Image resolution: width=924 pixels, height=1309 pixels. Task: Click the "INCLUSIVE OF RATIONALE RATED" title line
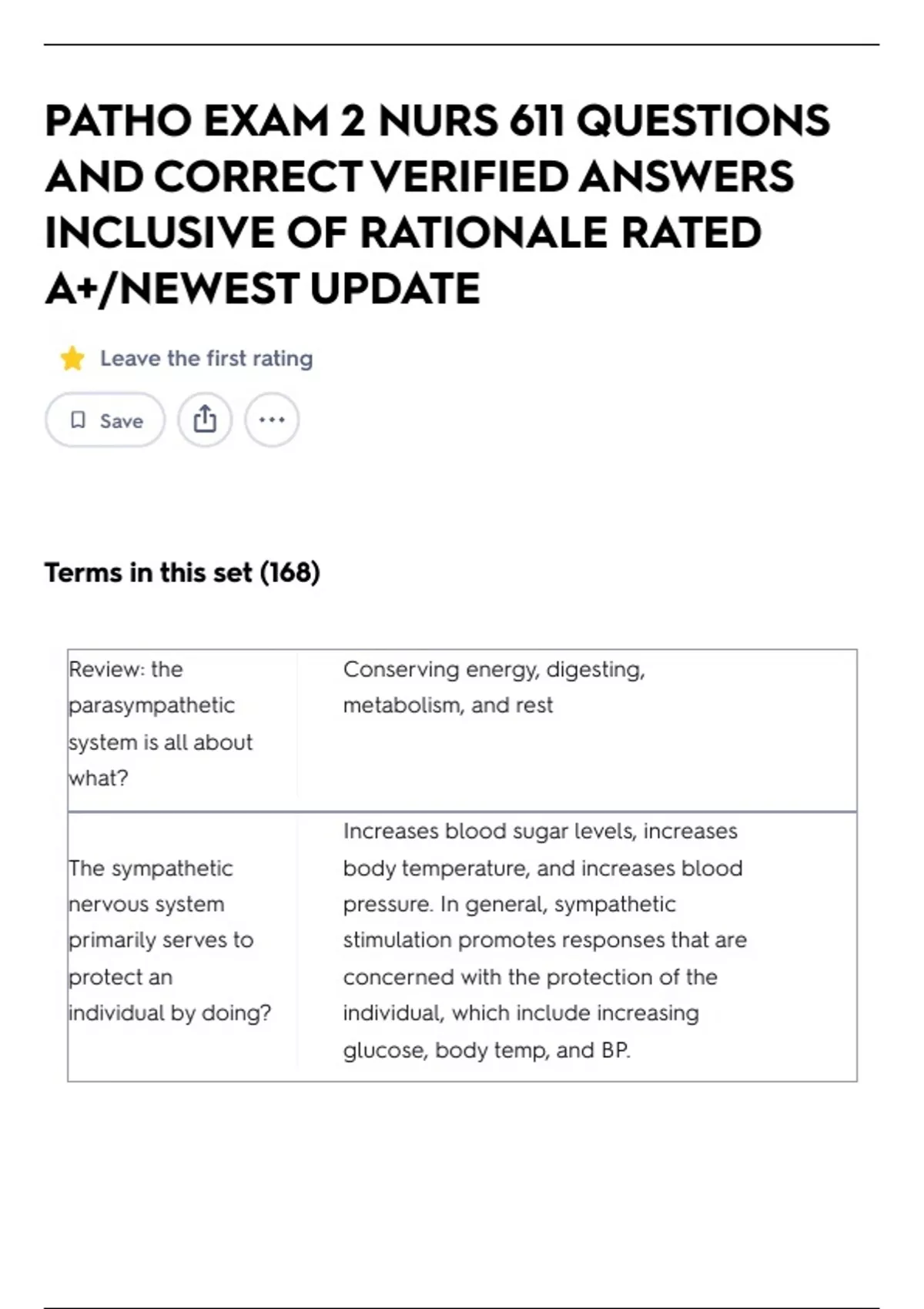click(403, 233)
